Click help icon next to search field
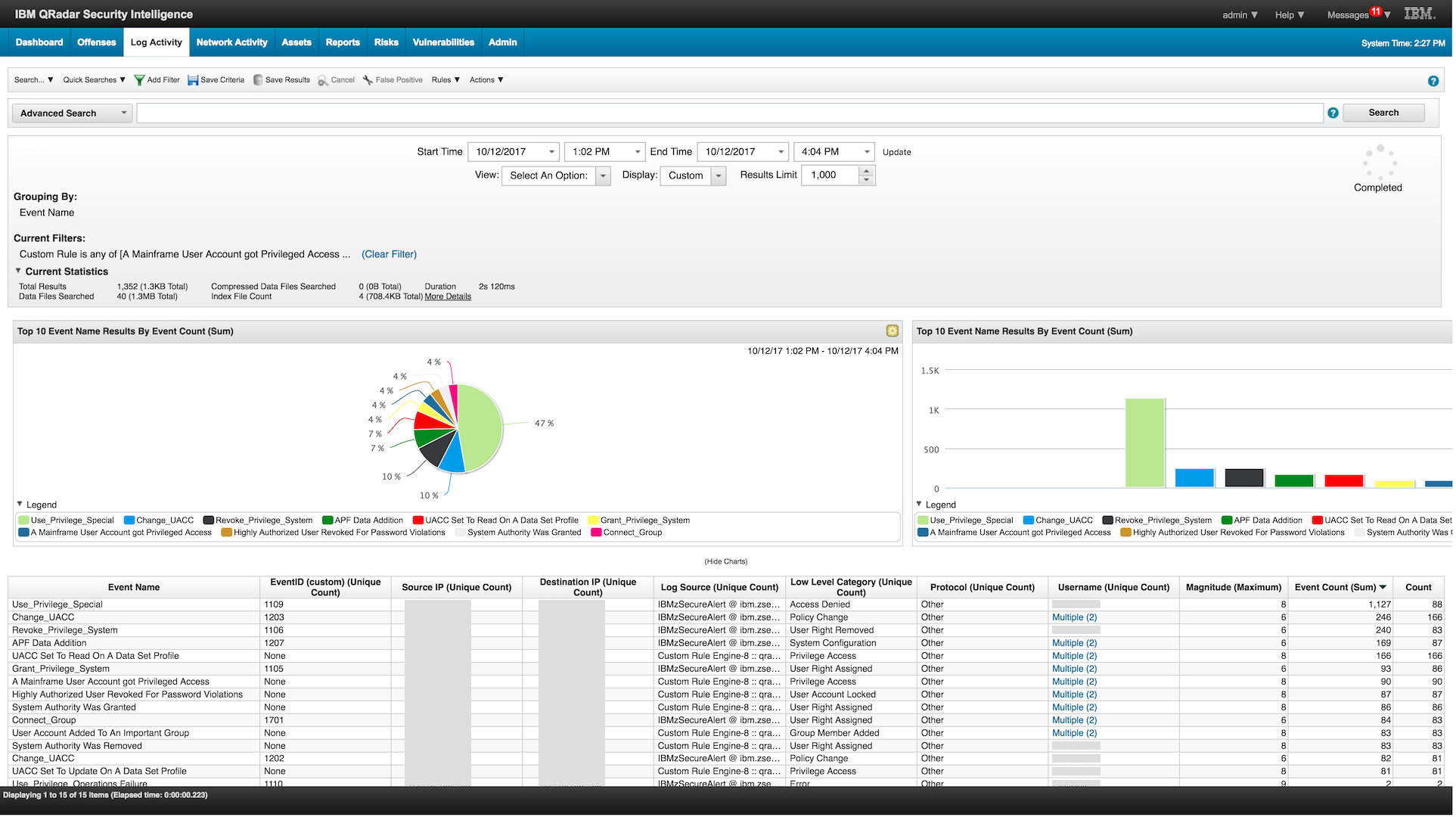 point(1333,113)
